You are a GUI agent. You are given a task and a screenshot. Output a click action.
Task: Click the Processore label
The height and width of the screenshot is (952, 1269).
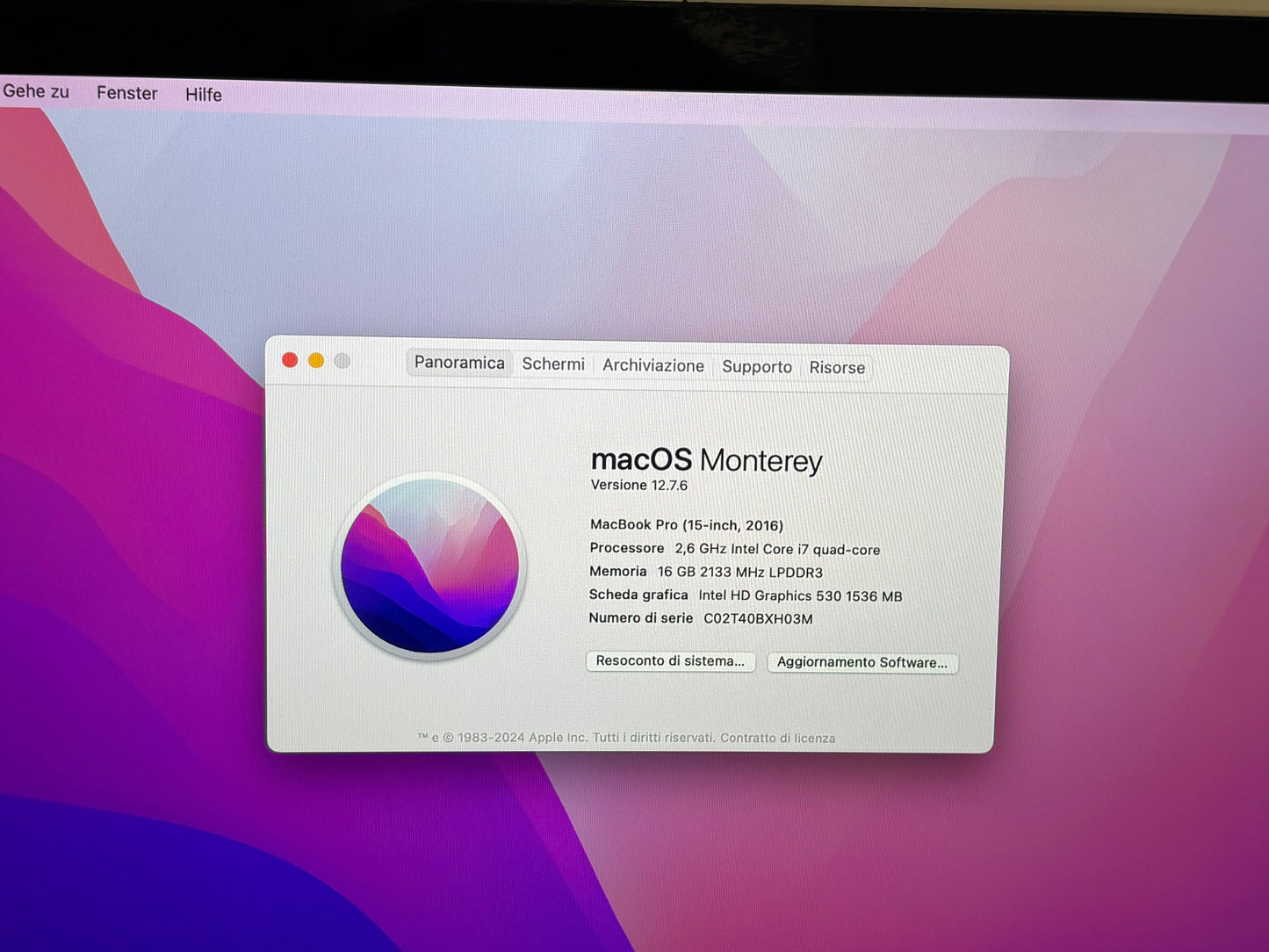click(627, 548)
